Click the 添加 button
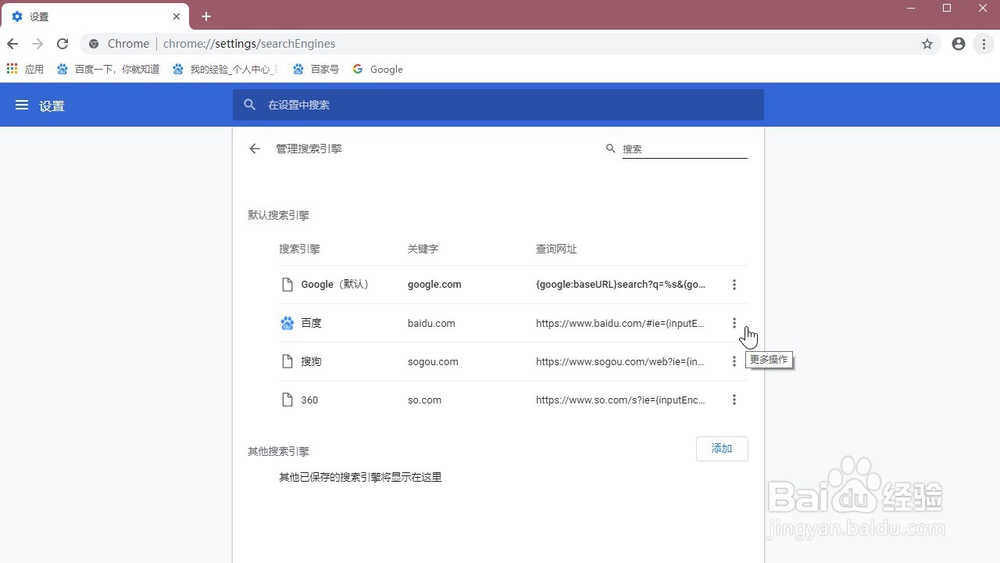 (722, 449)
